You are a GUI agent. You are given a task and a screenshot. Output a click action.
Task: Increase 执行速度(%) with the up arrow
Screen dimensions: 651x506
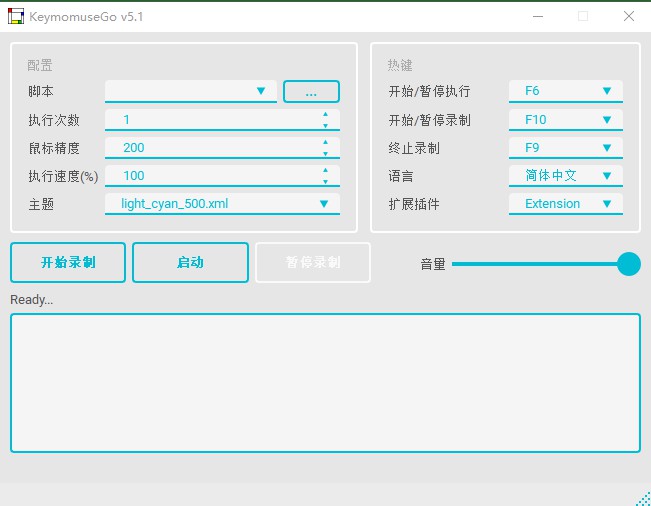coord(325,170)
